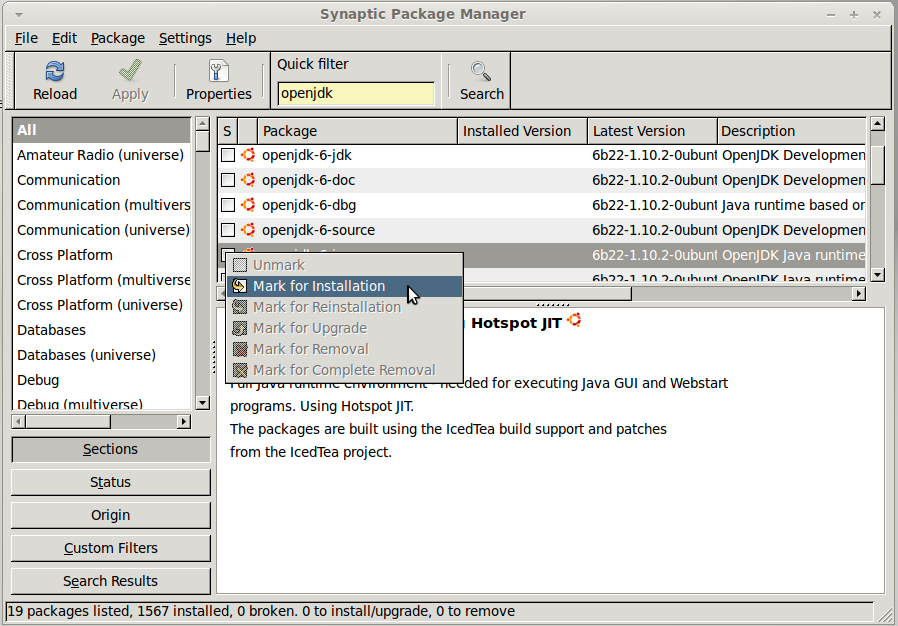Show the Origin filter view
The height and width of the screenshot is (626, 898).
111,515
